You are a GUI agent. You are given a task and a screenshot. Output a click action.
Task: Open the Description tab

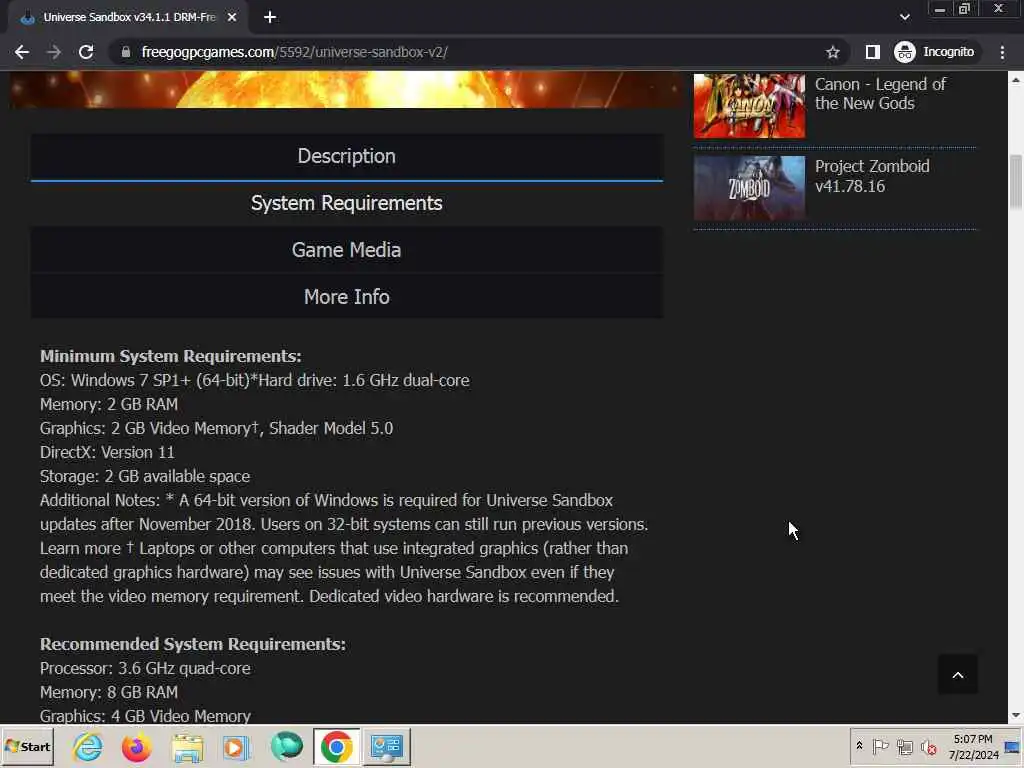(x=347, y=157)
